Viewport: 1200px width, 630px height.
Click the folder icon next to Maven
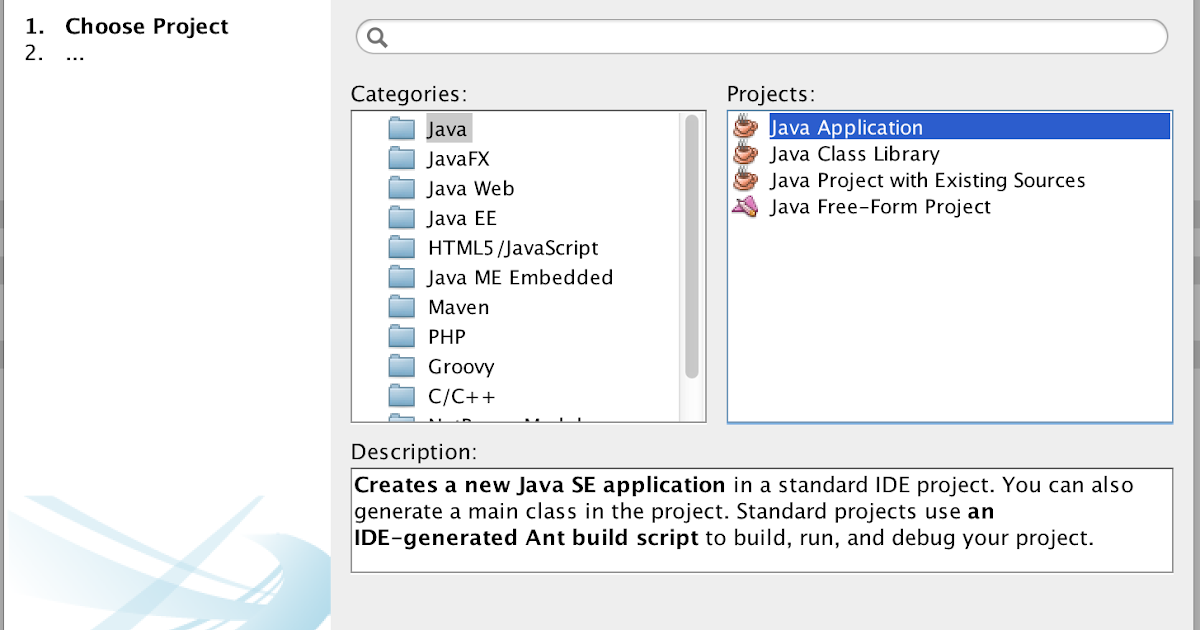pyautogui.click(x=401, y=306)
